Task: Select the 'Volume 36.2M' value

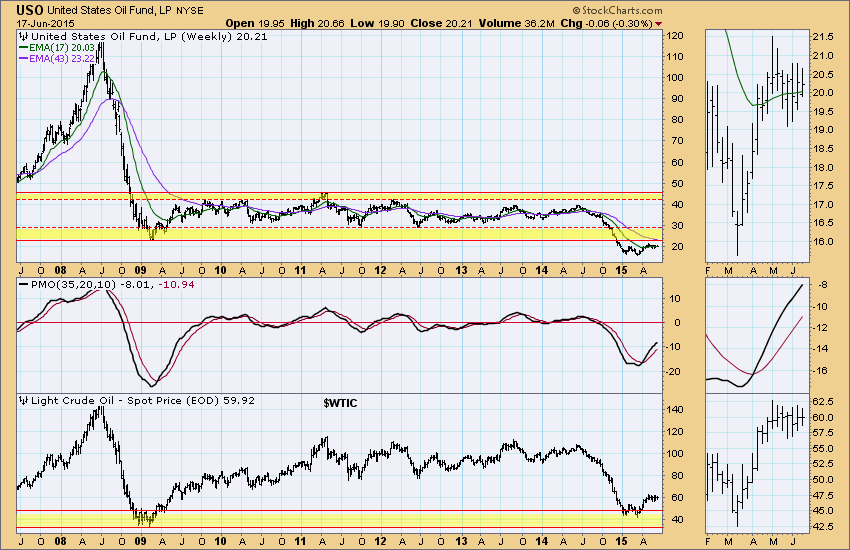Action: tap(517, 23)
